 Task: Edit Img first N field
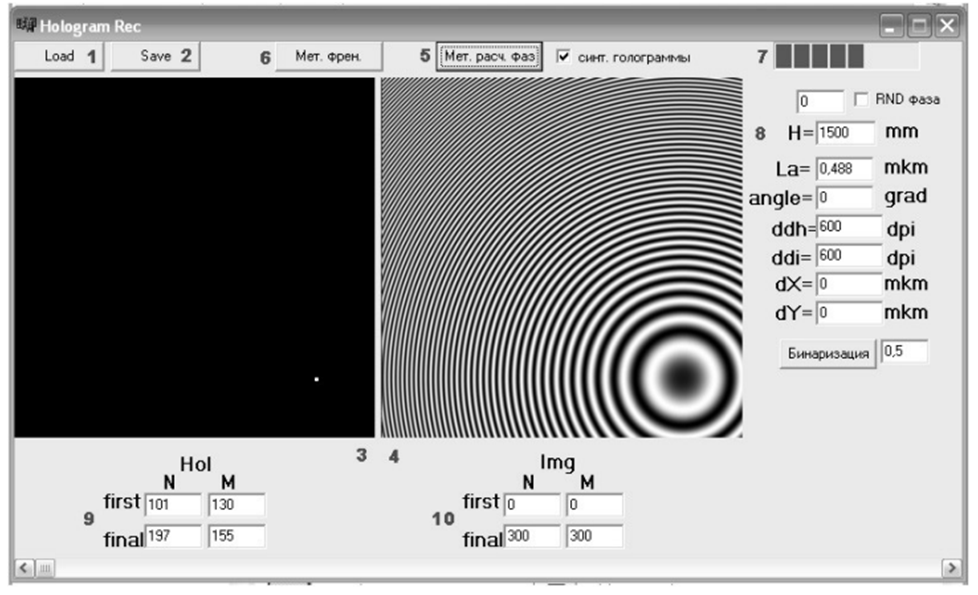pyautogui.click(x=532, y=505)
